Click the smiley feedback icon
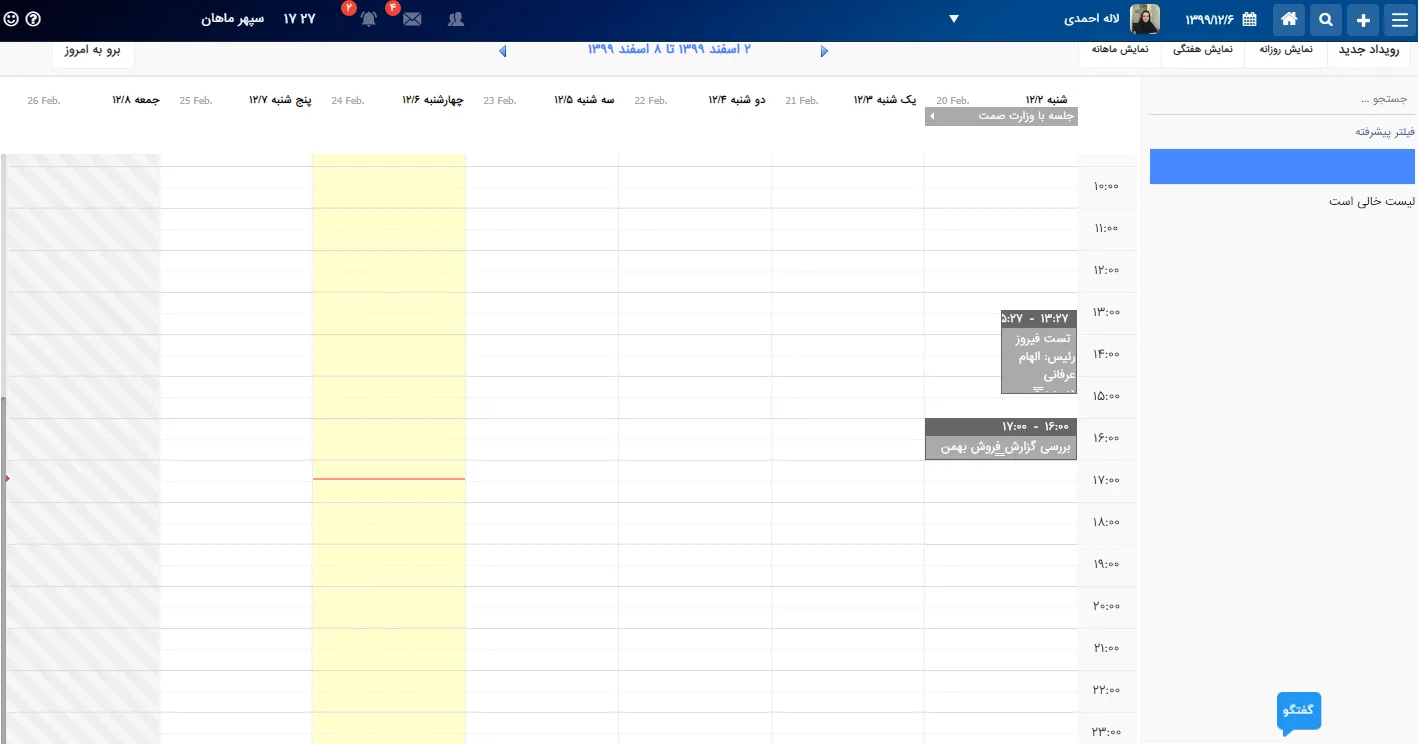 pos(12,19)
